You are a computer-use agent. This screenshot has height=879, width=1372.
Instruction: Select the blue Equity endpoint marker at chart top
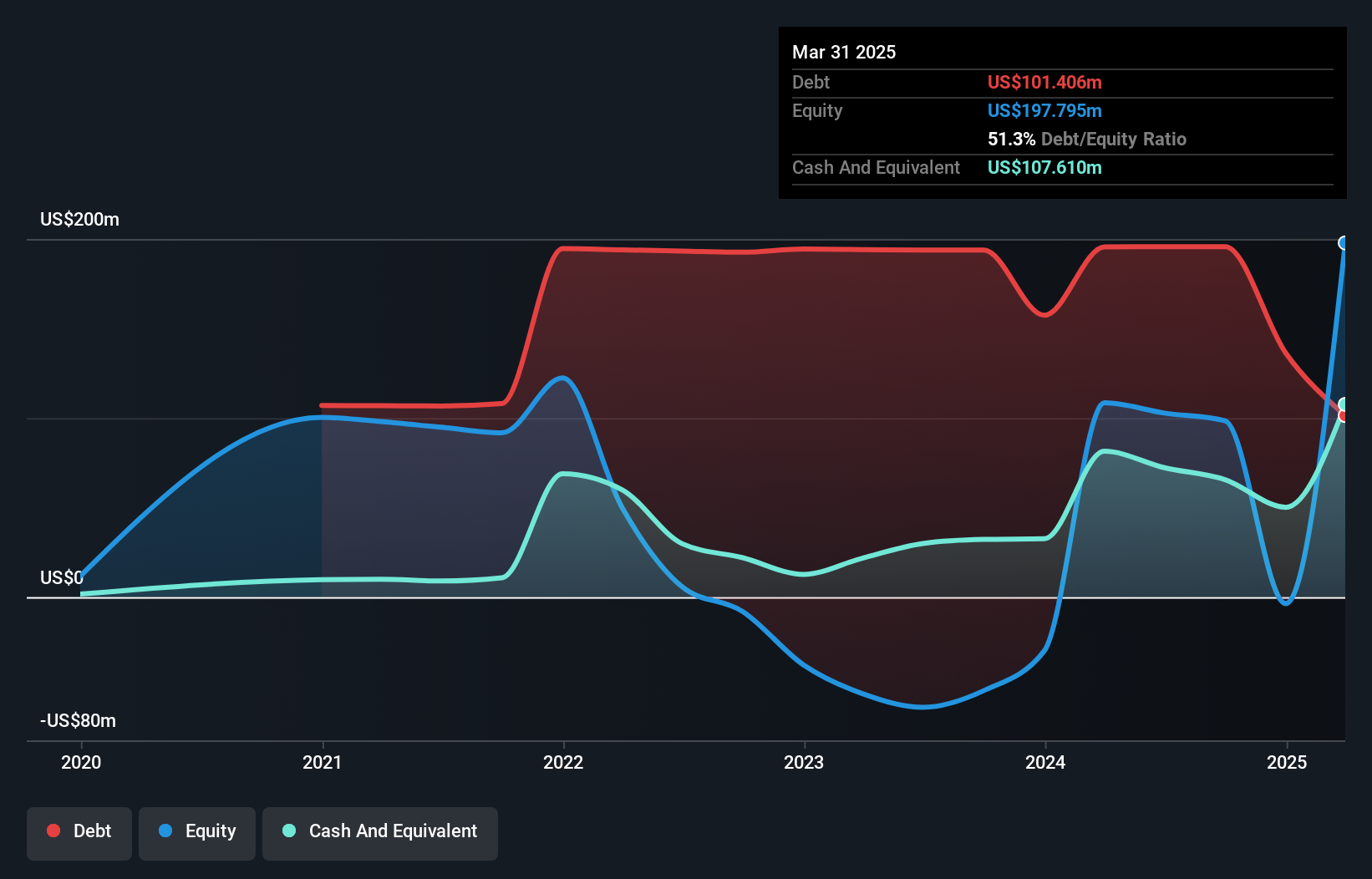pyautogui.click(x=1344, y=243)
